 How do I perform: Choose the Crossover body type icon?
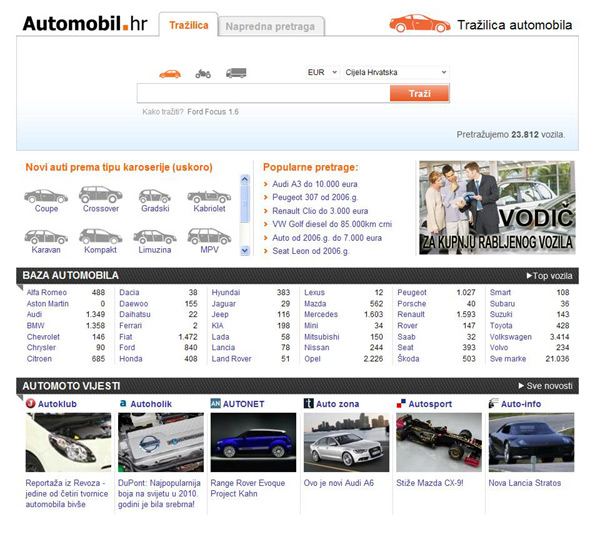point(101,194)
